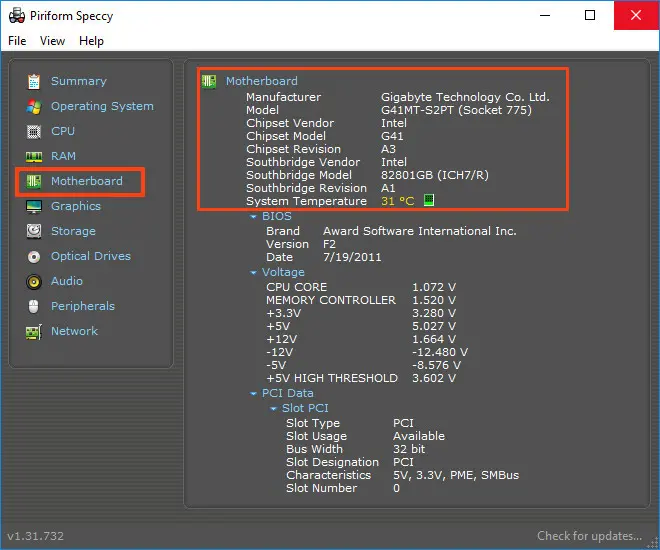Click the BIOS heading label
The height and width of the screenshot is (550, 660).
[277, 216]
